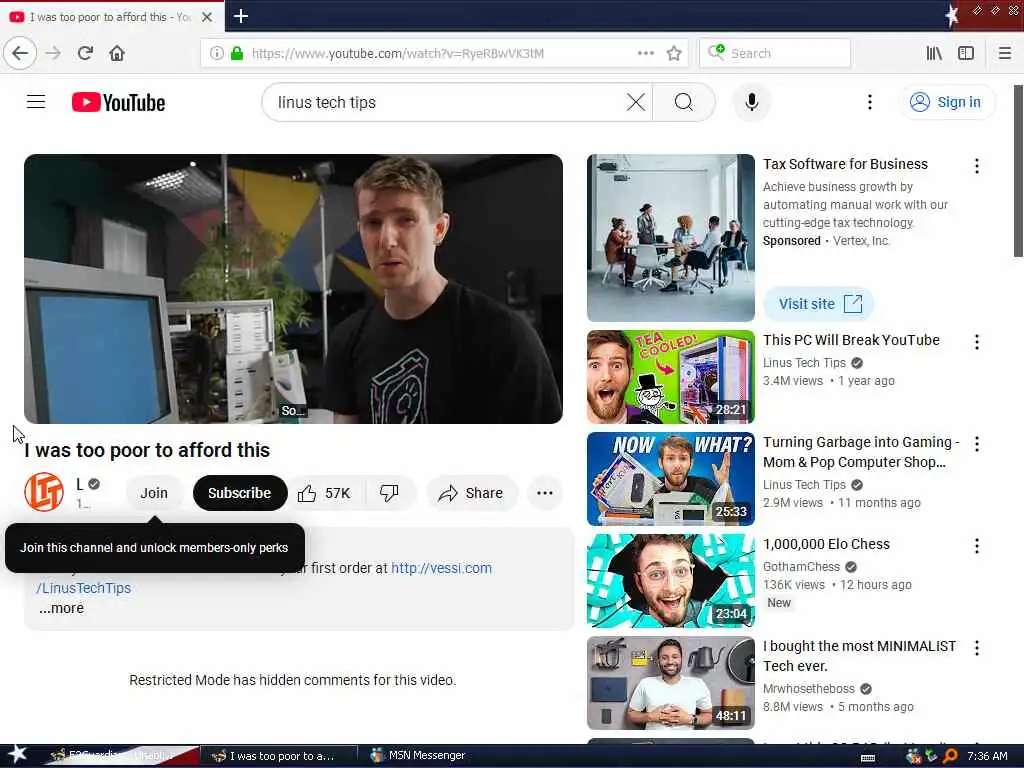Open 'I bought the most MINIMALIST' thumbnail
Image resolution: width=1024 pixels, height=768 pixels.
pos(671,682)
